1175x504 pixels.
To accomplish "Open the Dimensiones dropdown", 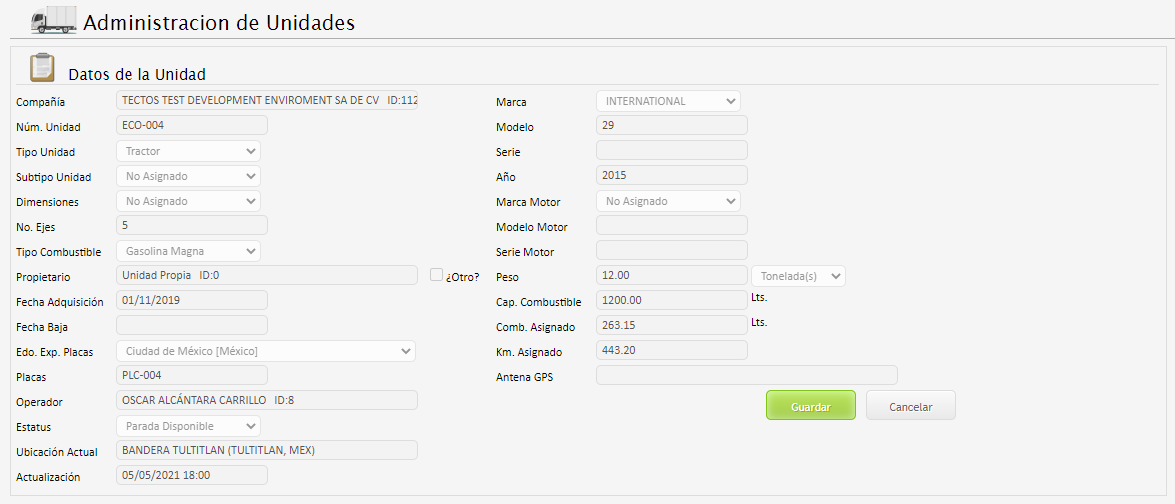I will (188, 201).
